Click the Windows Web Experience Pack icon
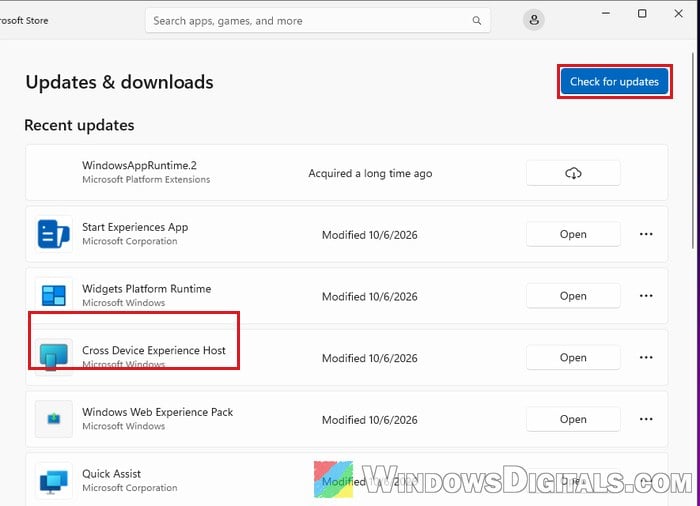The image size is (700, 506). 54,418
